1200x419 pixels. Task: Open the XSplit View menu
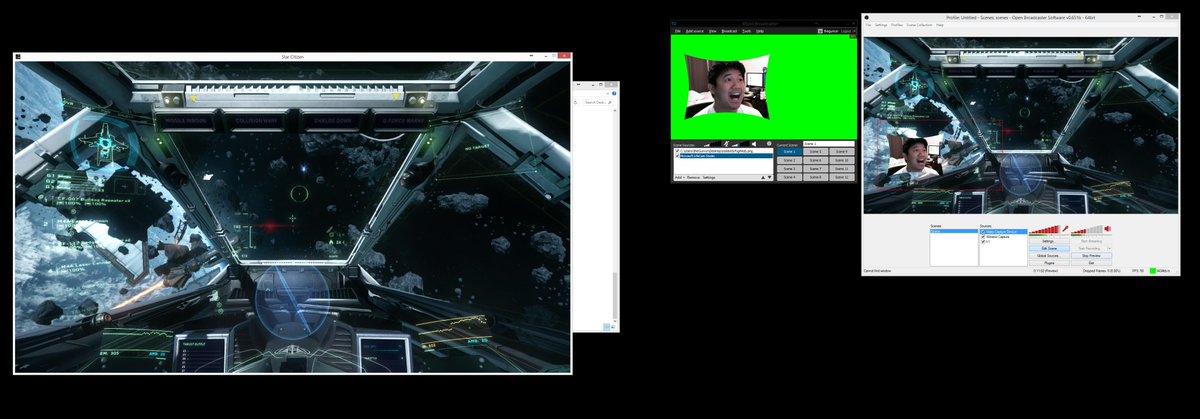[x=713, y=31]
